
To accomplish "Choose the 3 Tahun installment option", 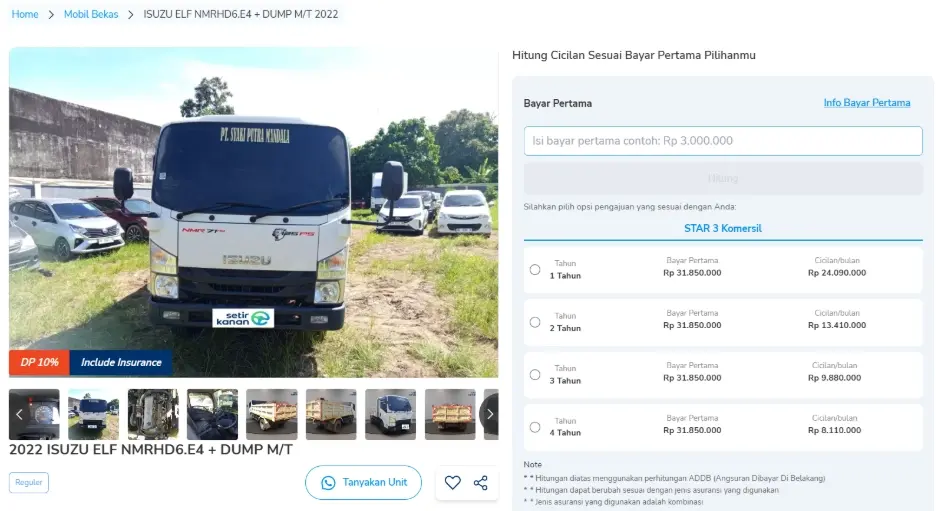I will pos(535,375).
